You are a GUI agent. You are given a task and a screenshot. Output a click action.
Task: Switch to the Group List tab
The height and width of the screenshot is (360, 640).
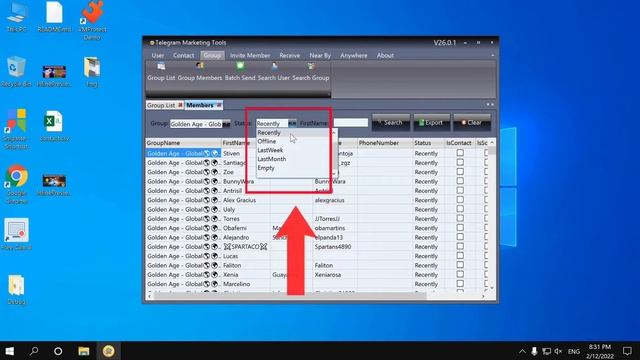click(161, 105)
